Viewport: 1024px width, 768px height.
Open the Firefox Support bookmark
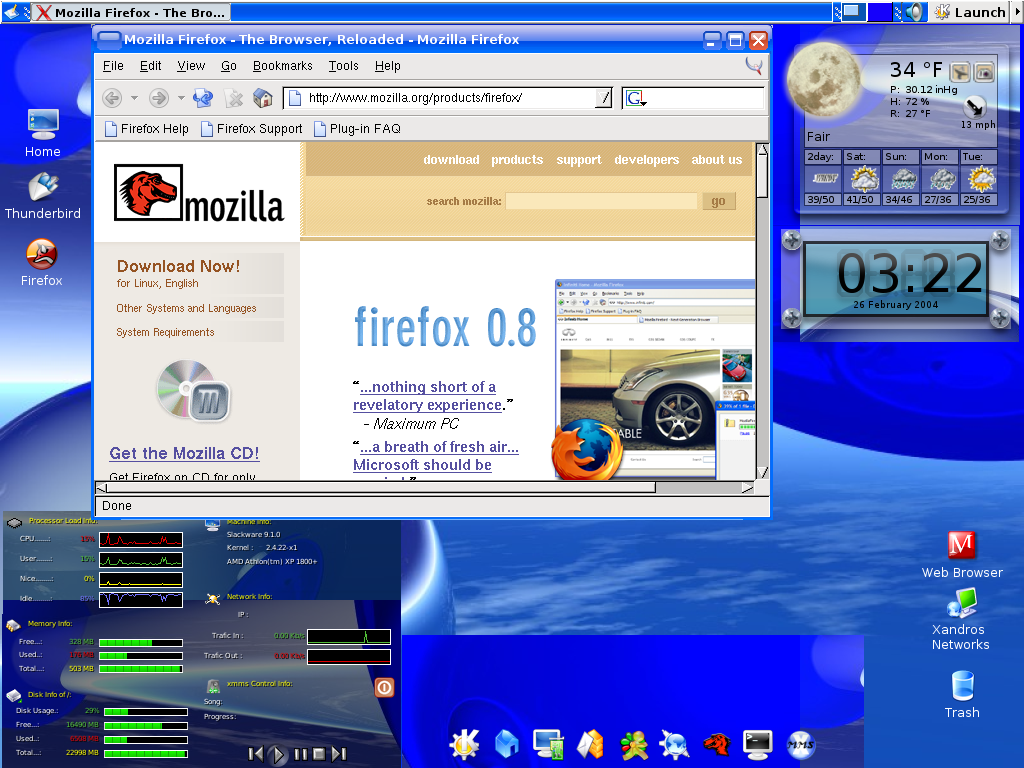click(x=251, y=129)
